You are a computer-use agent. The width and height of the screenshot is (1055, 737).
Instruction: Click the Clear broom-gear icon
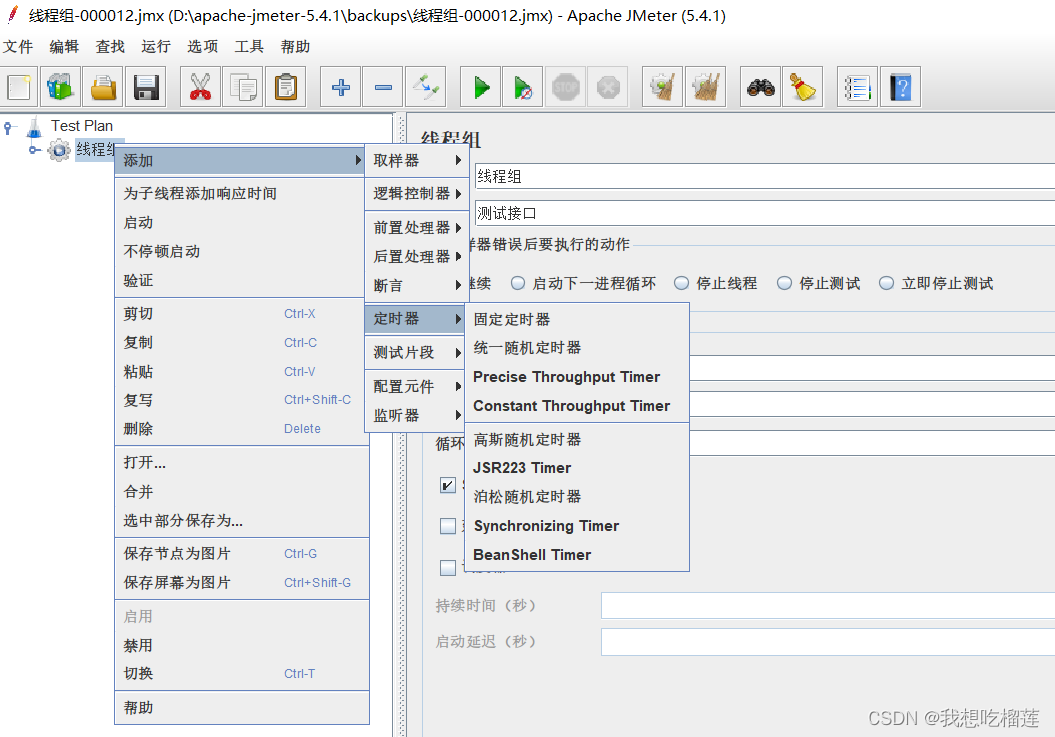[663, 87]
